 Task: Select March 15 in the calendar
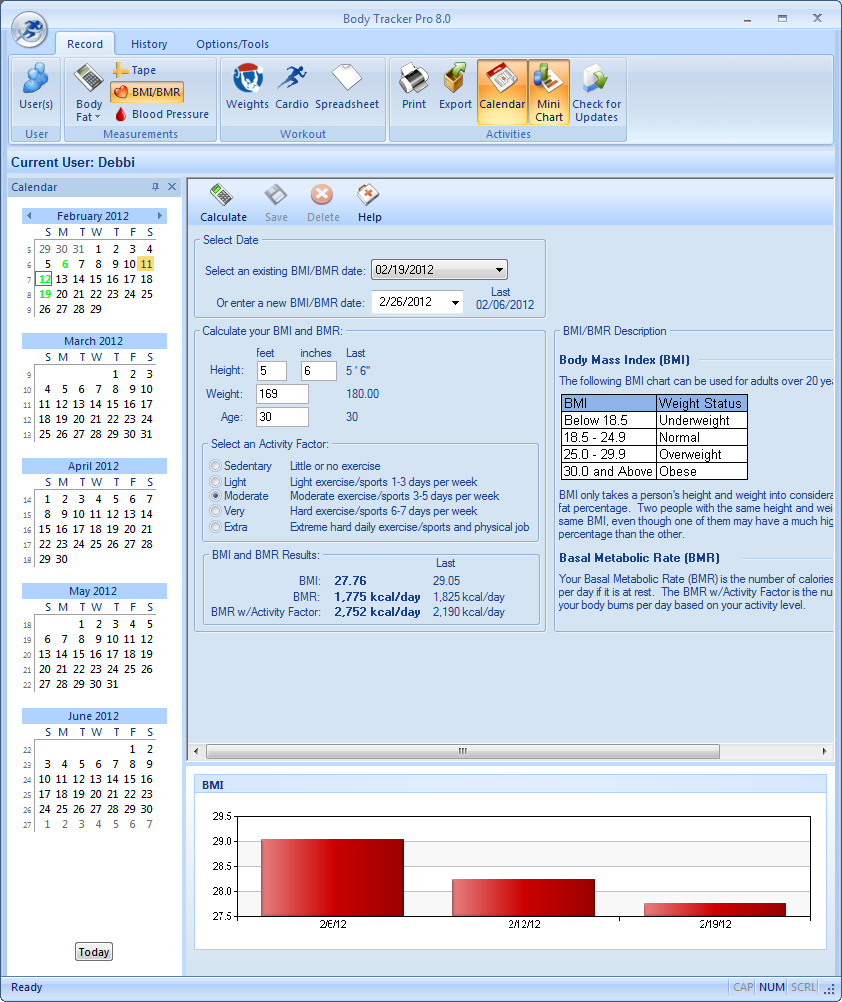pyautogui.click(x=112, y=404)
